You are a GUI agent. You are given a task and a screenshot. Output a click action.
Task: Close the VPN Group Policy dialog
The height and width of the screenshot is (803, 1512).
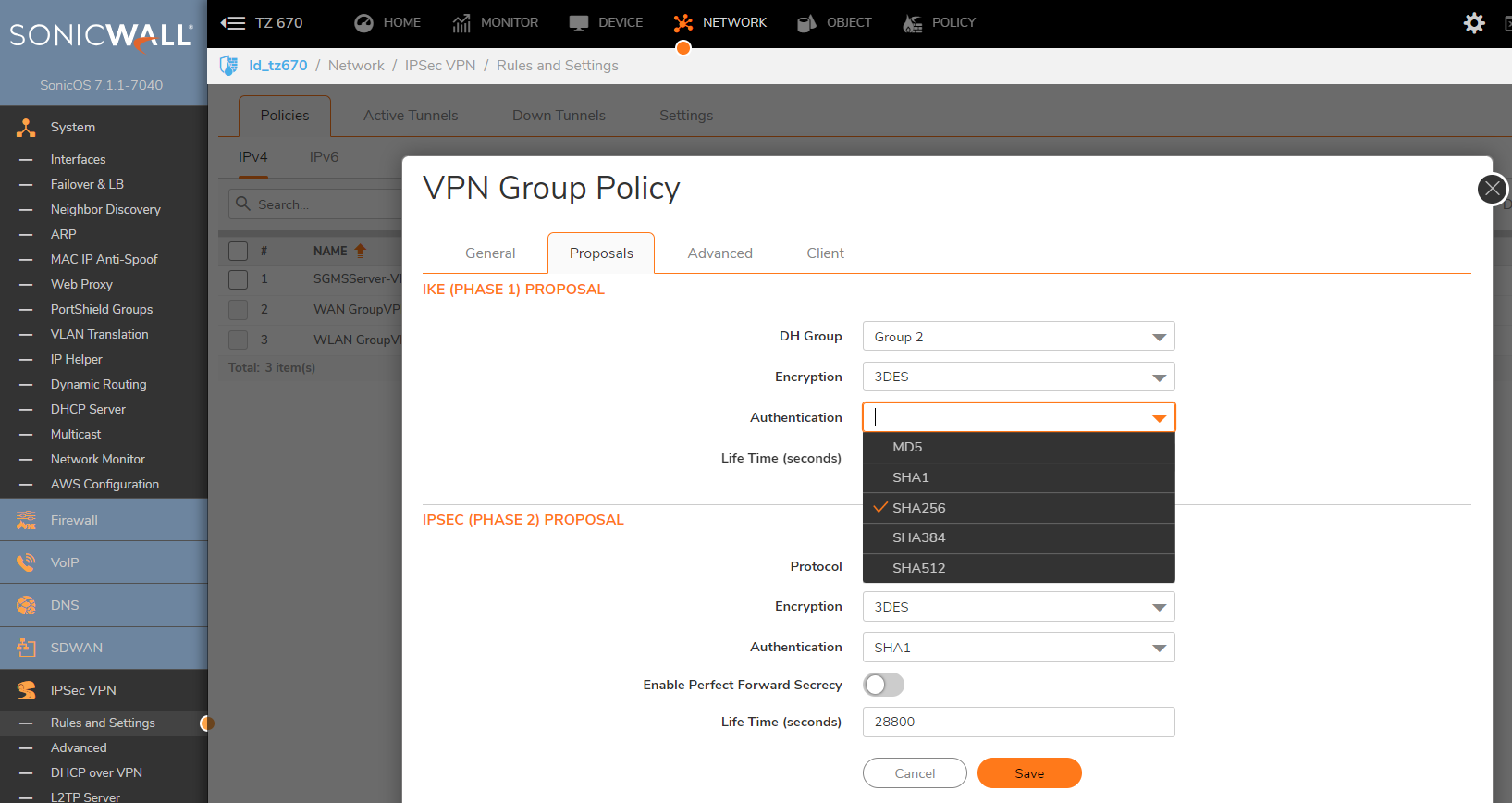1492,189
